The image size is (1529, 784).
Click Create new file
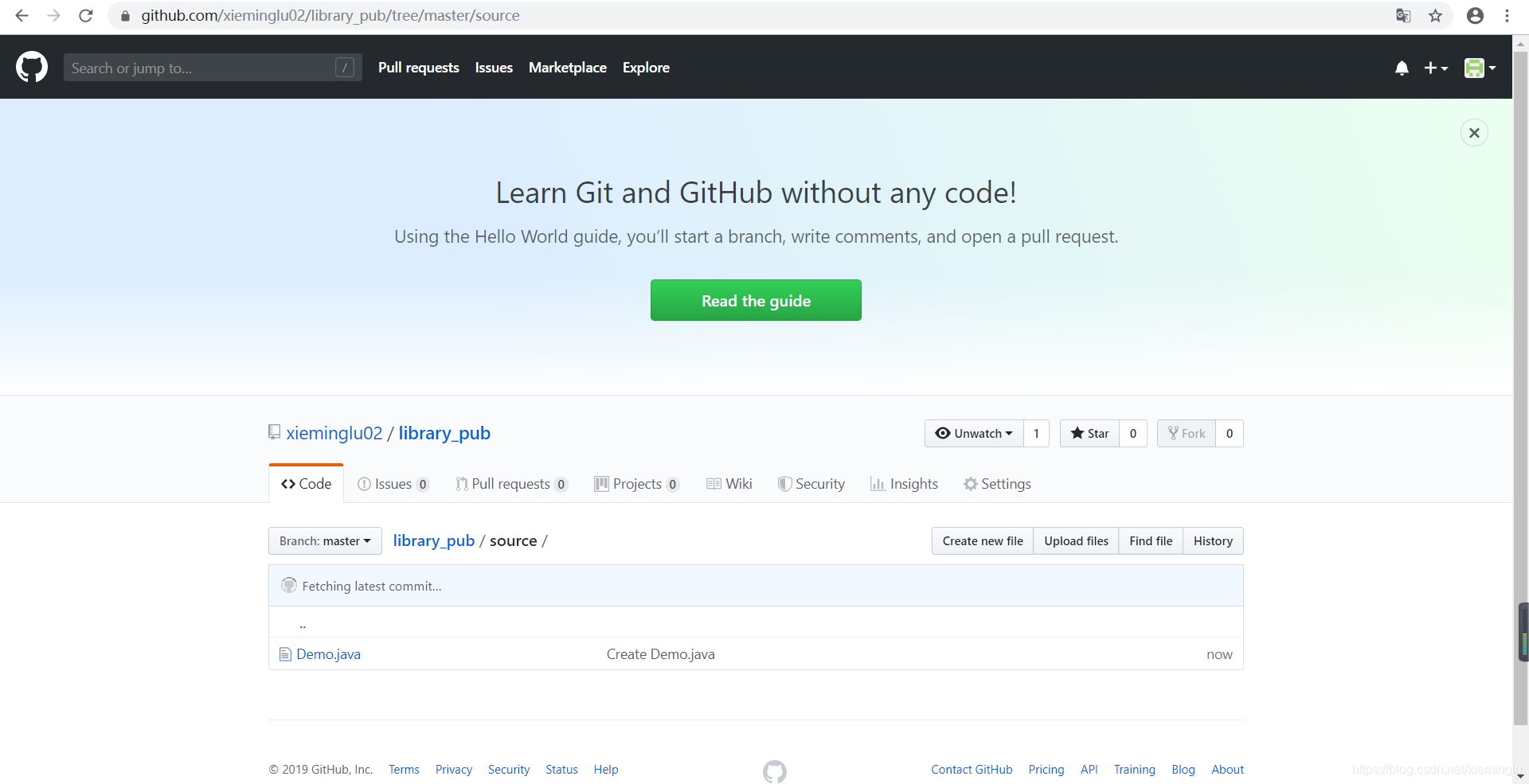(983, 540)
